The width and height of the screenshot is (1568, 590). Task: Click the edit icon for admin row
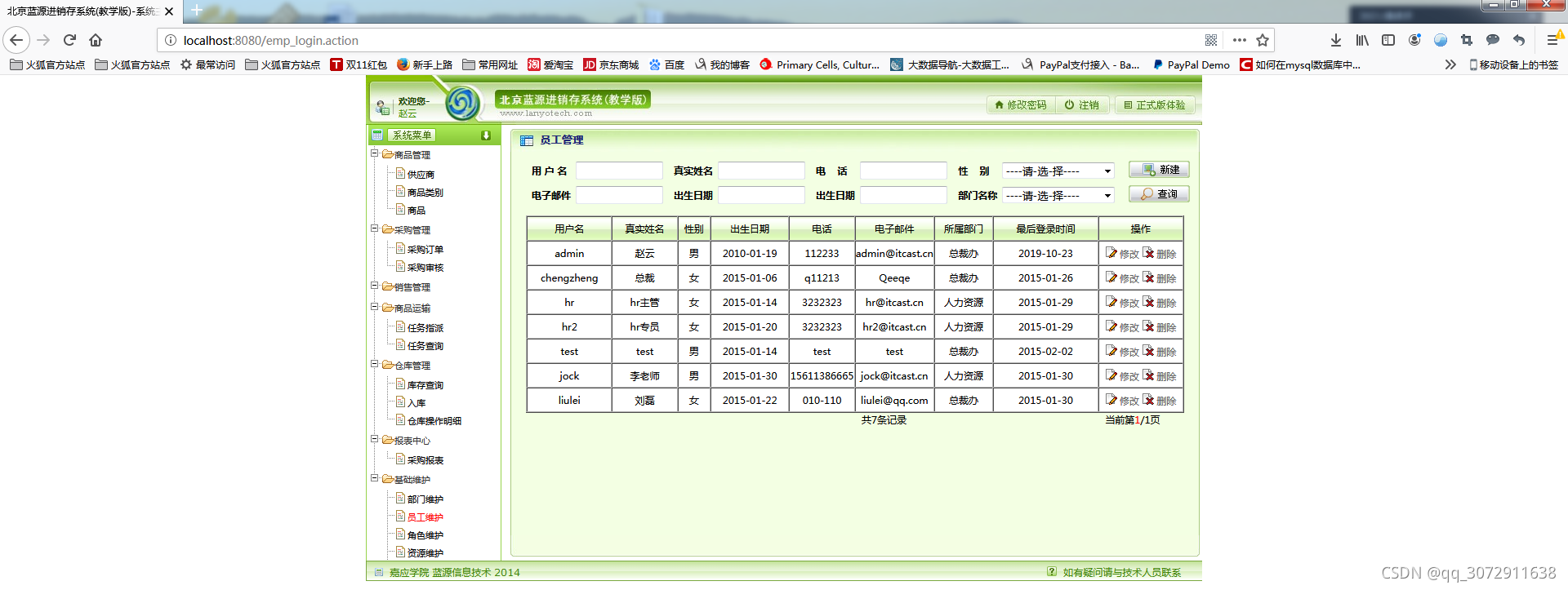point(1111,253)
